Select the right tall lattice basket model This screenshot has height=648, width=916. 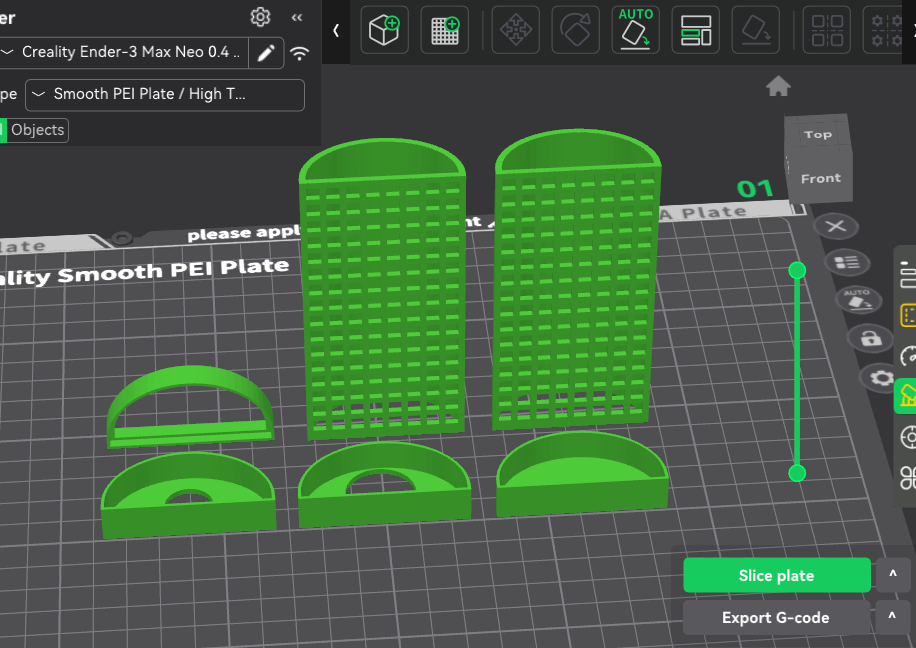point(576,278)
